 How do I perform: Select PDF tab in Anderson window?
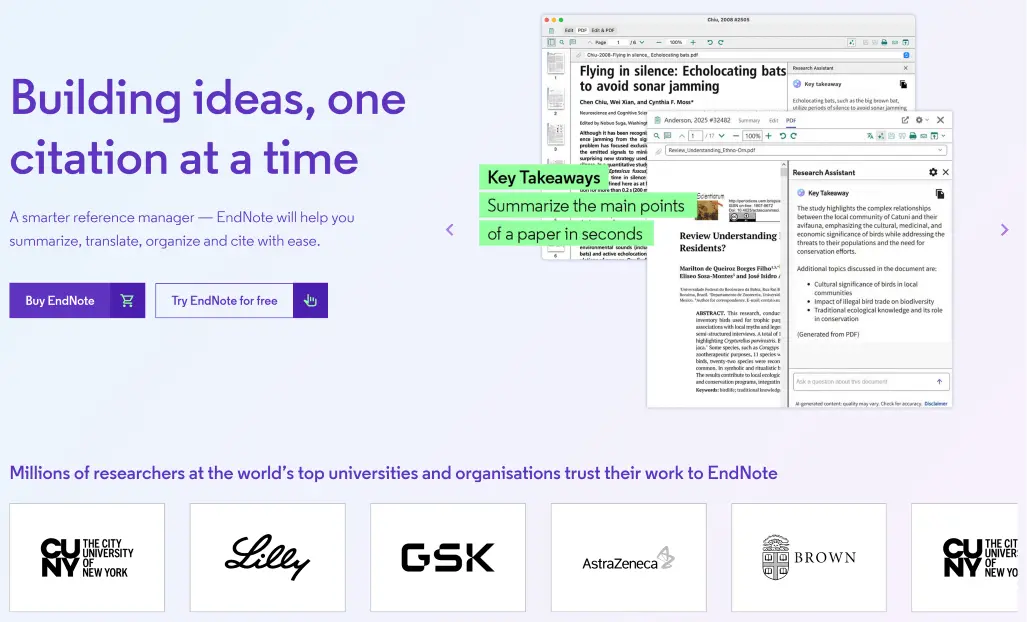point(791,120)
